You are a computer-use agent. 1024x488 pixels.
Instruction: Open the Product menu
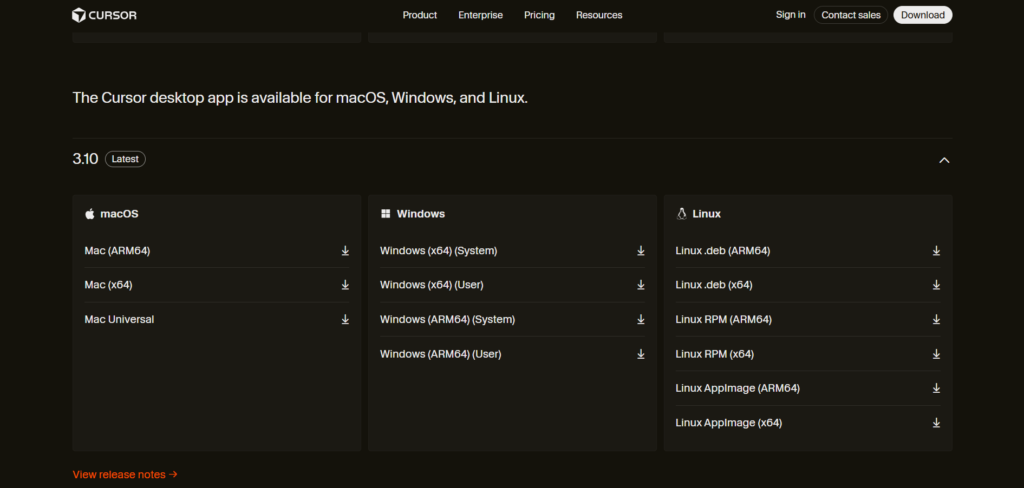[x=420, y=15]
